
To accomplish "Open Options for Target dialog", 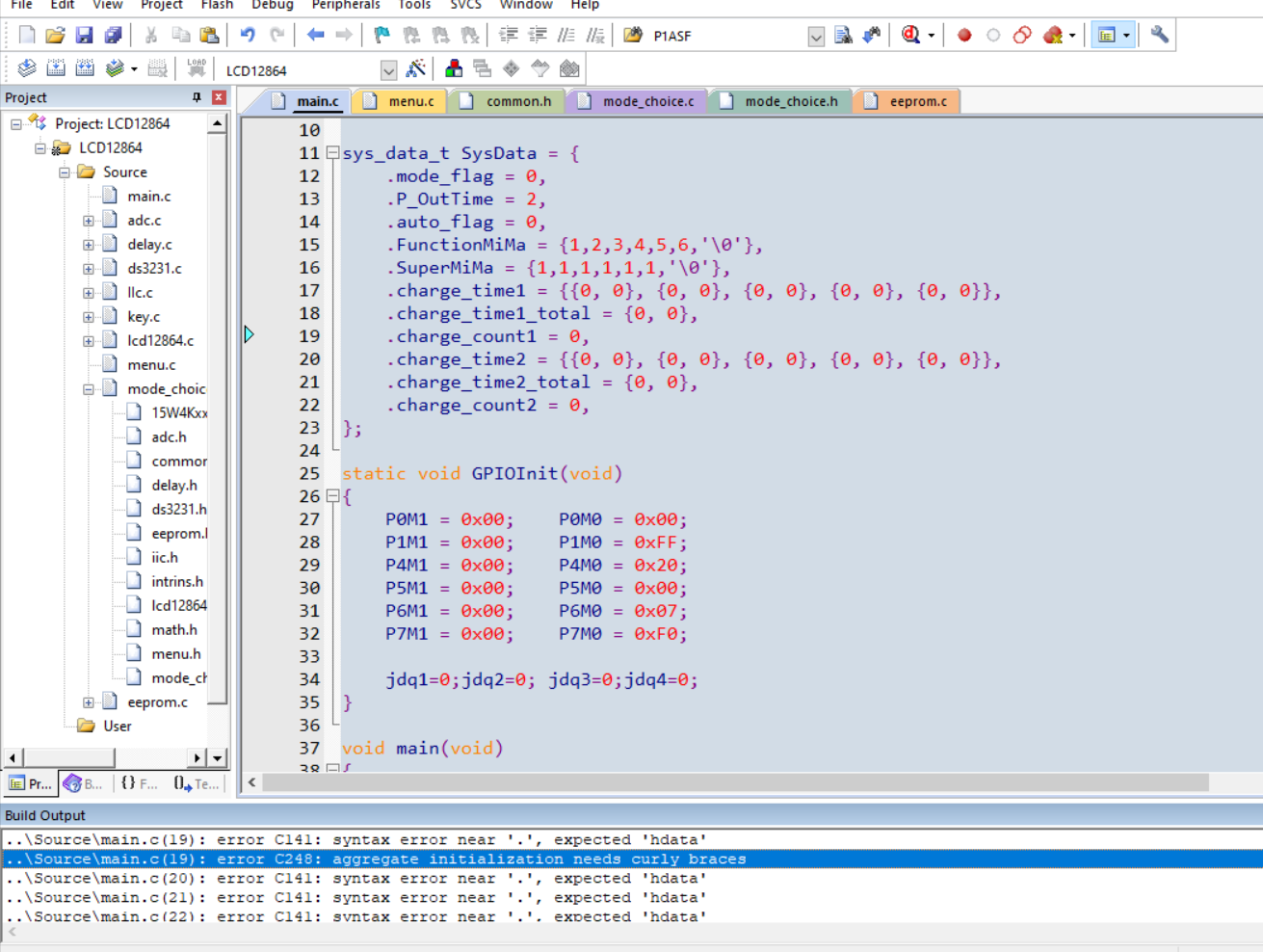I will pyautogui.click(x=416, y=68).
